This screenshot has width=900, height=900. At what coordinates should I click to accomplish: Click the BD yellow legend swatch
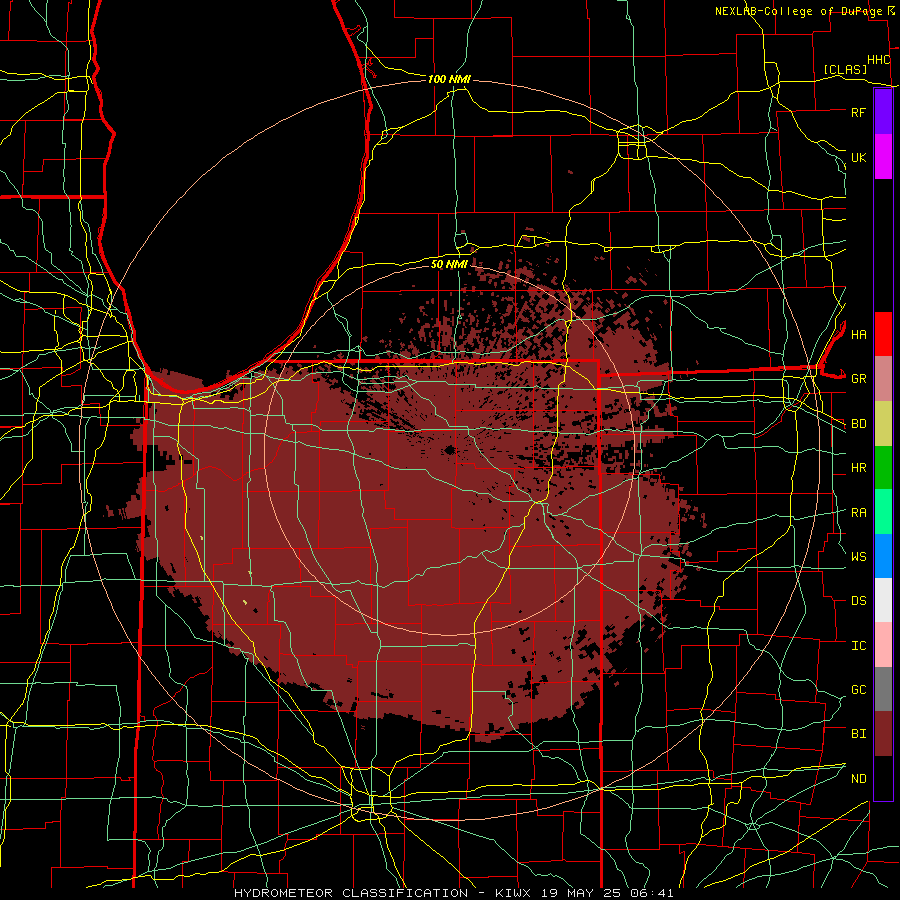[883, 424]
